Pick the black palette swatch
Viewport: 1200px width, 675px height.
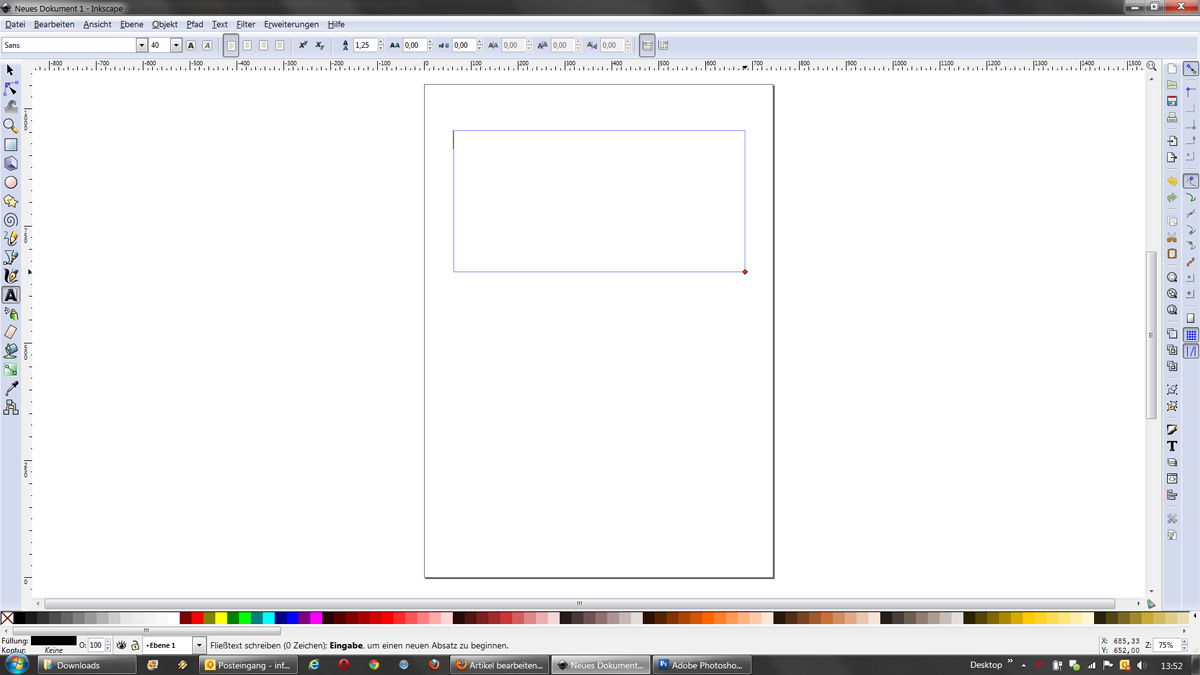pos(20,619)
